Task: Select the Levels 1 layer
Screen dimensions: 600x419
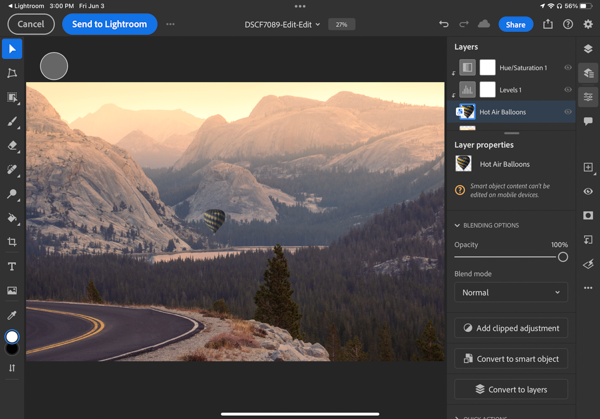Action: (511, 90)
